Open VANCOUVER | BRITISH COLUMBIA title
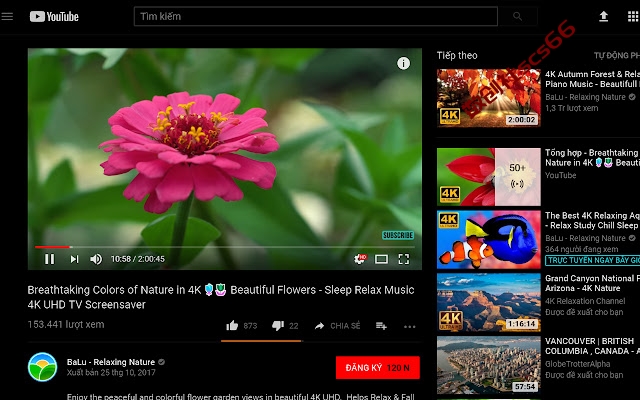 coord(592,346)
